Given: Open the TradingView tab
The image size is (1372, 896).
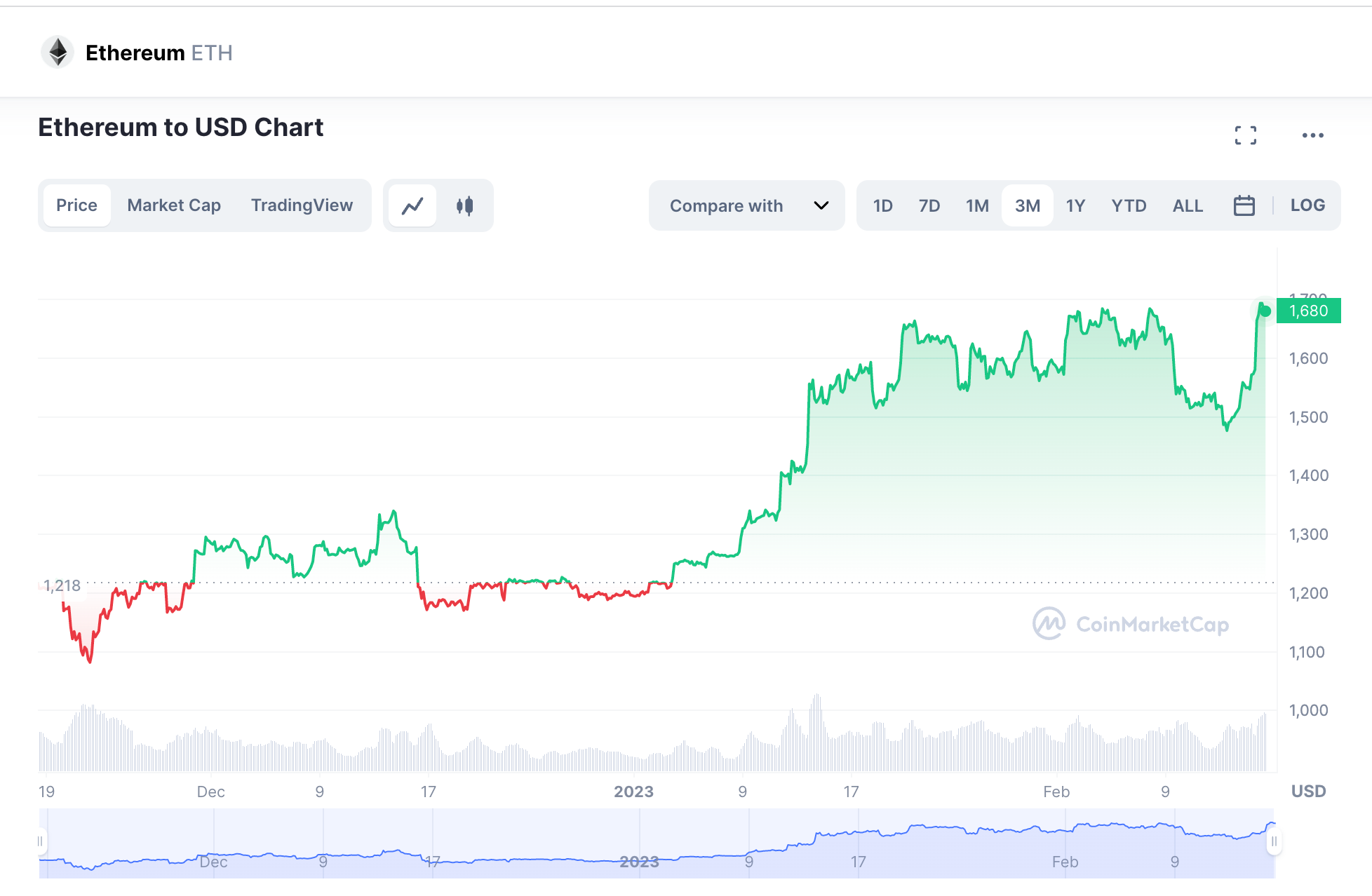Looking at the screenshot, I should tap(302, 205).
